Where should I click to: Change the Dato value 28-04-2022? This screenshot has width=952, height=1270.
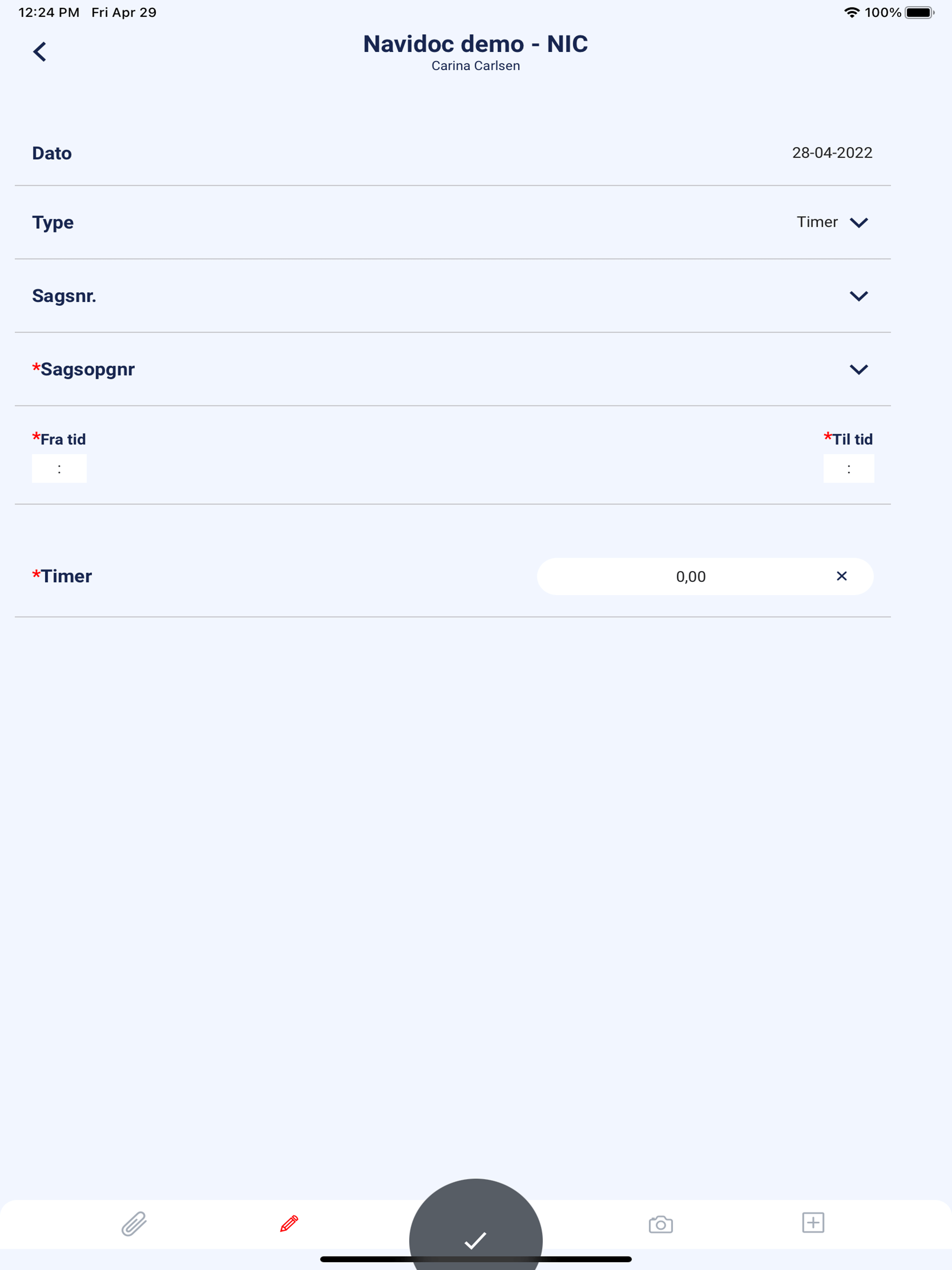pos(832,153)
